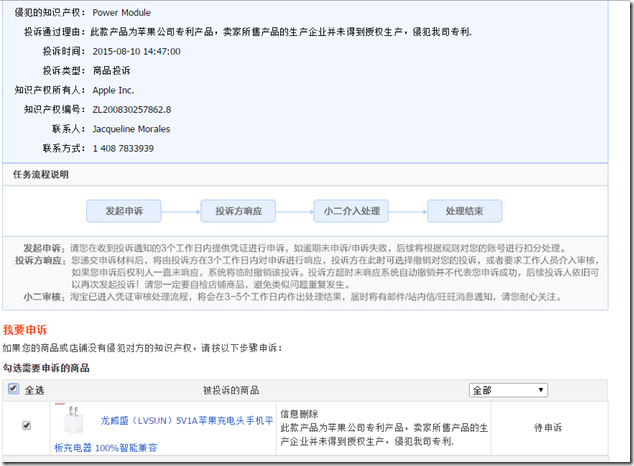Click the Apple Inc. owner value

113,90
